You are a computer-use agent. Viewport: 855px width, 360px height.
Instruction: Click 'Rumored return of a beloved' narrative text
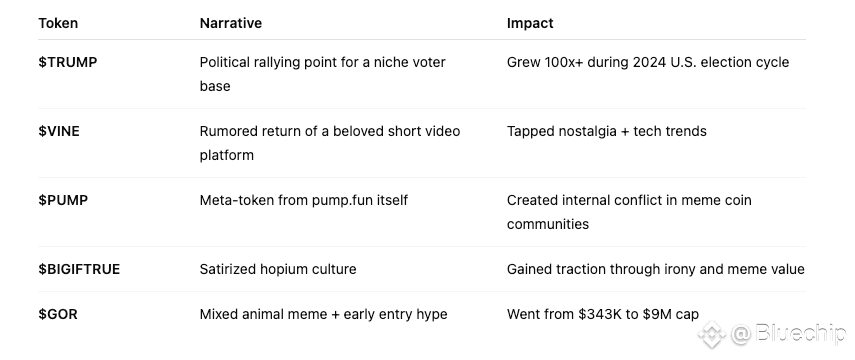coord(330,143)
